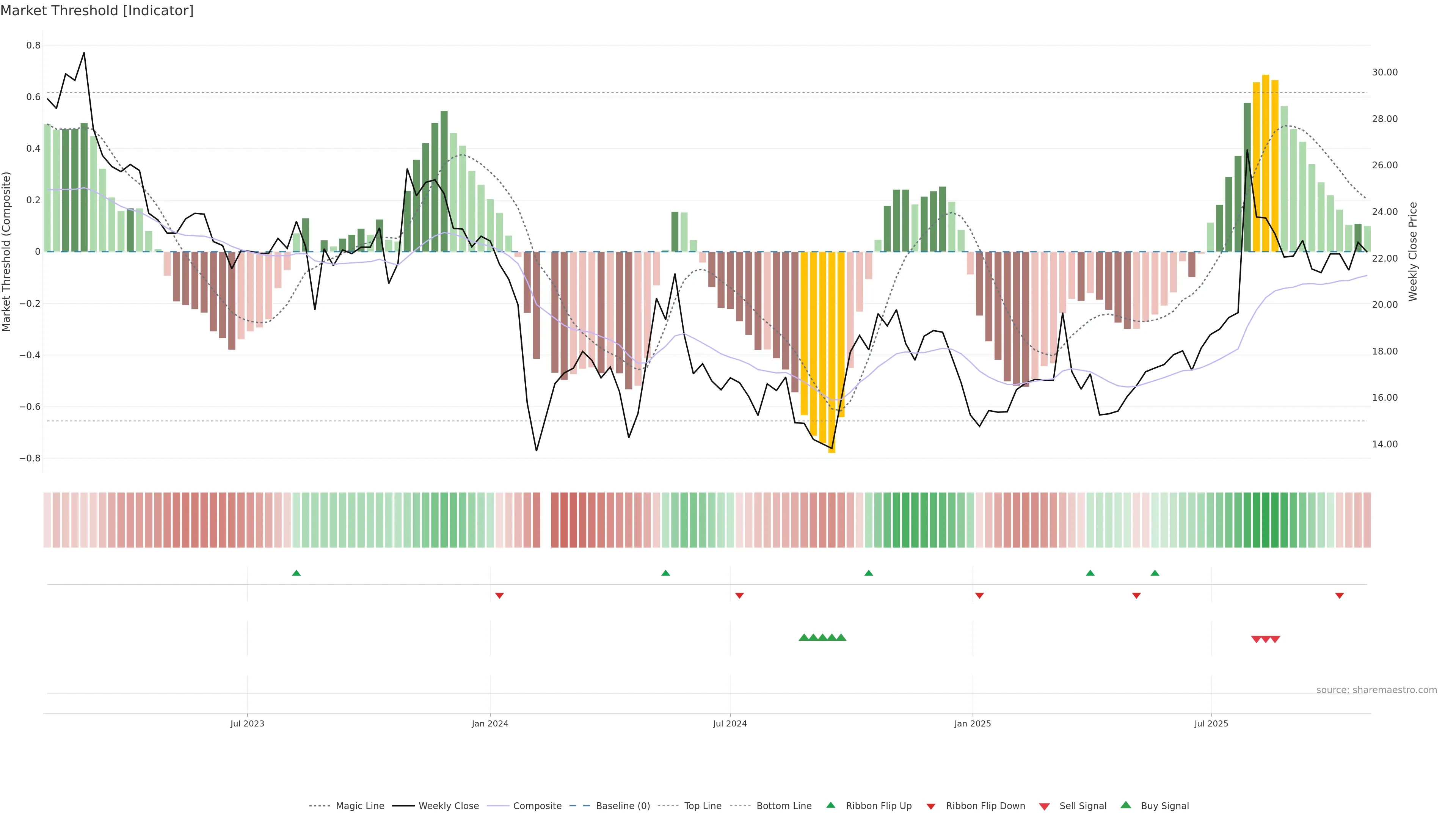Viewport: 1456px width, 819px height.
Task: Click the Sell Signal legend marker
Action: point(1044,806)
